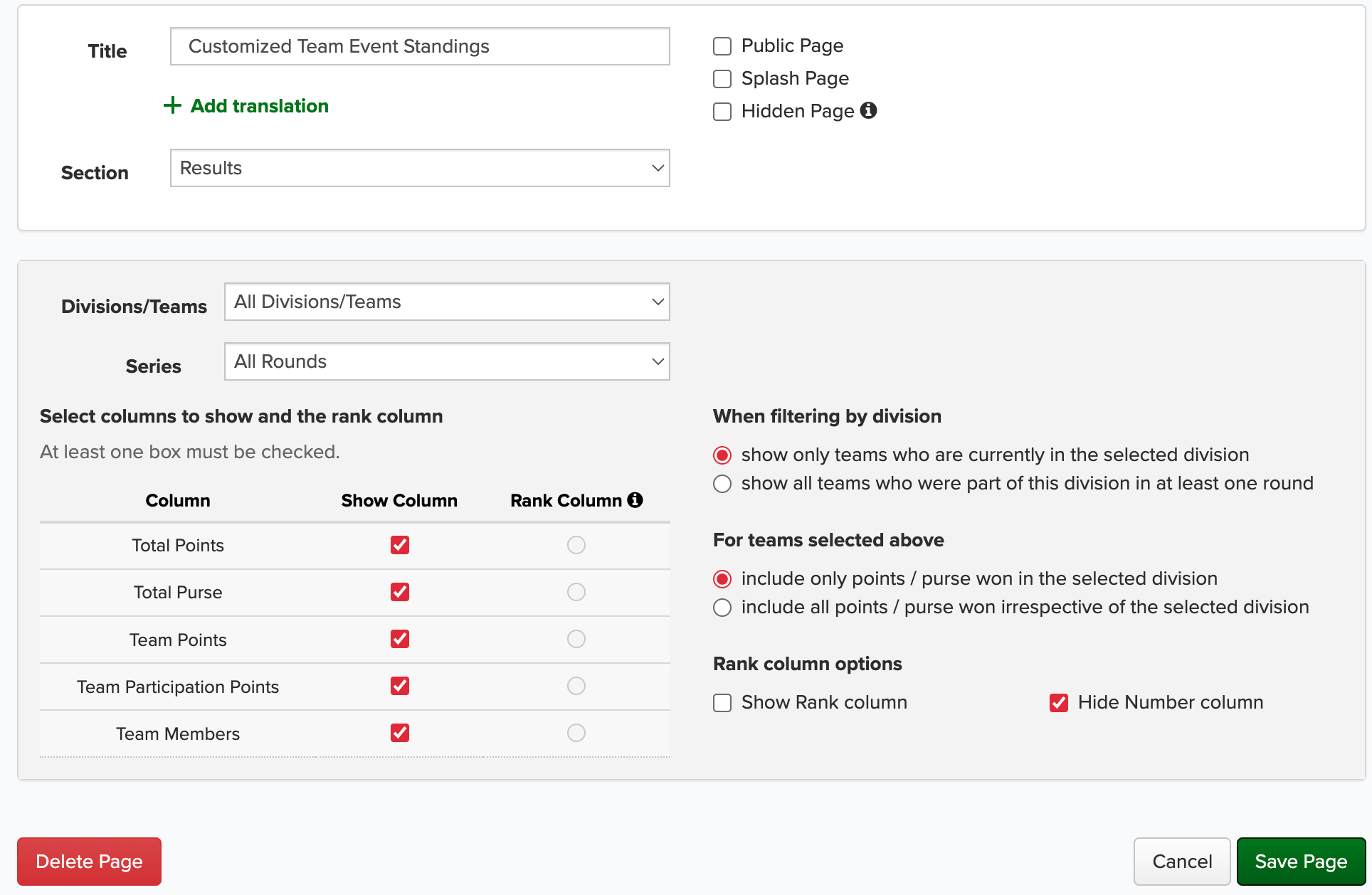The width and height of the screenshot is (1372, 895).
Task: Click the Cancel button
Action: (1182, 862)
